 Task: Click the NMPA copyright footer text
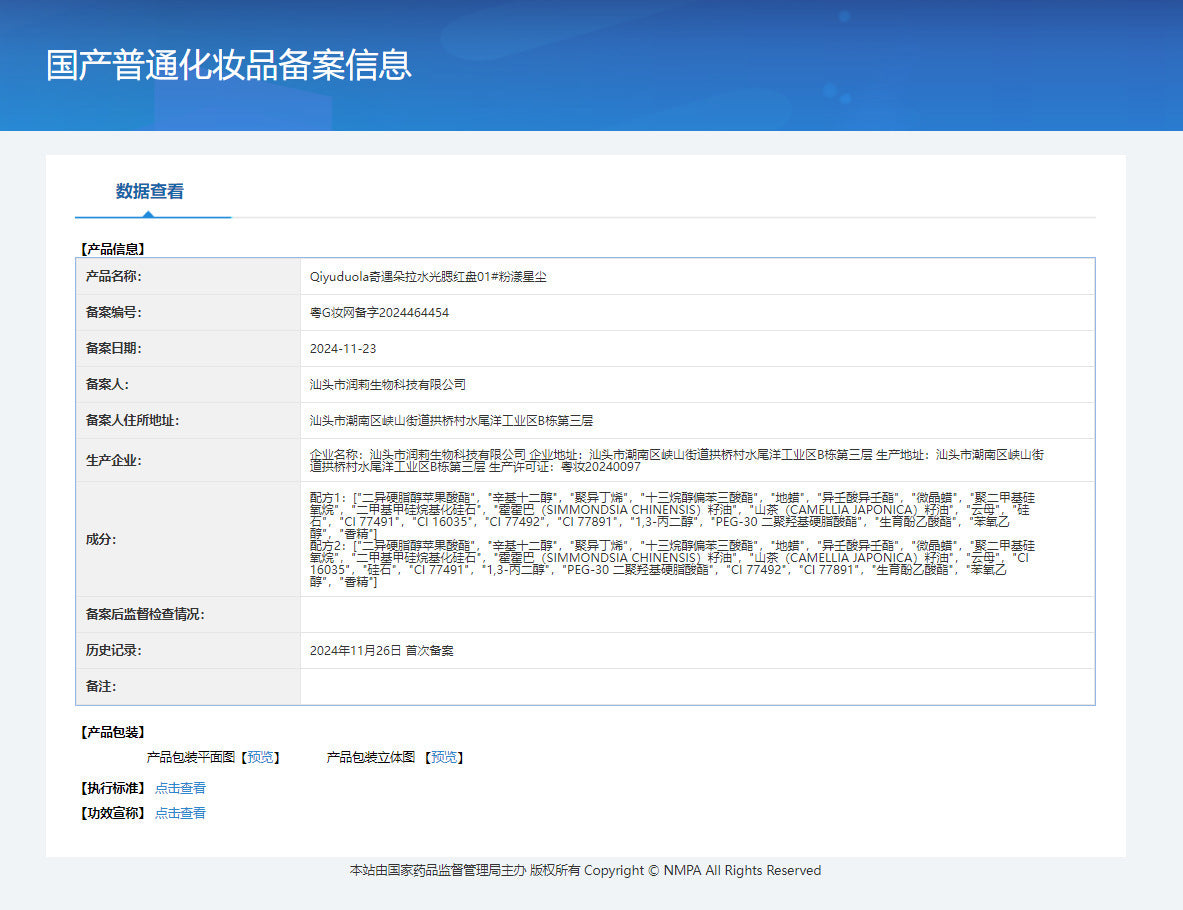point(585,871)
